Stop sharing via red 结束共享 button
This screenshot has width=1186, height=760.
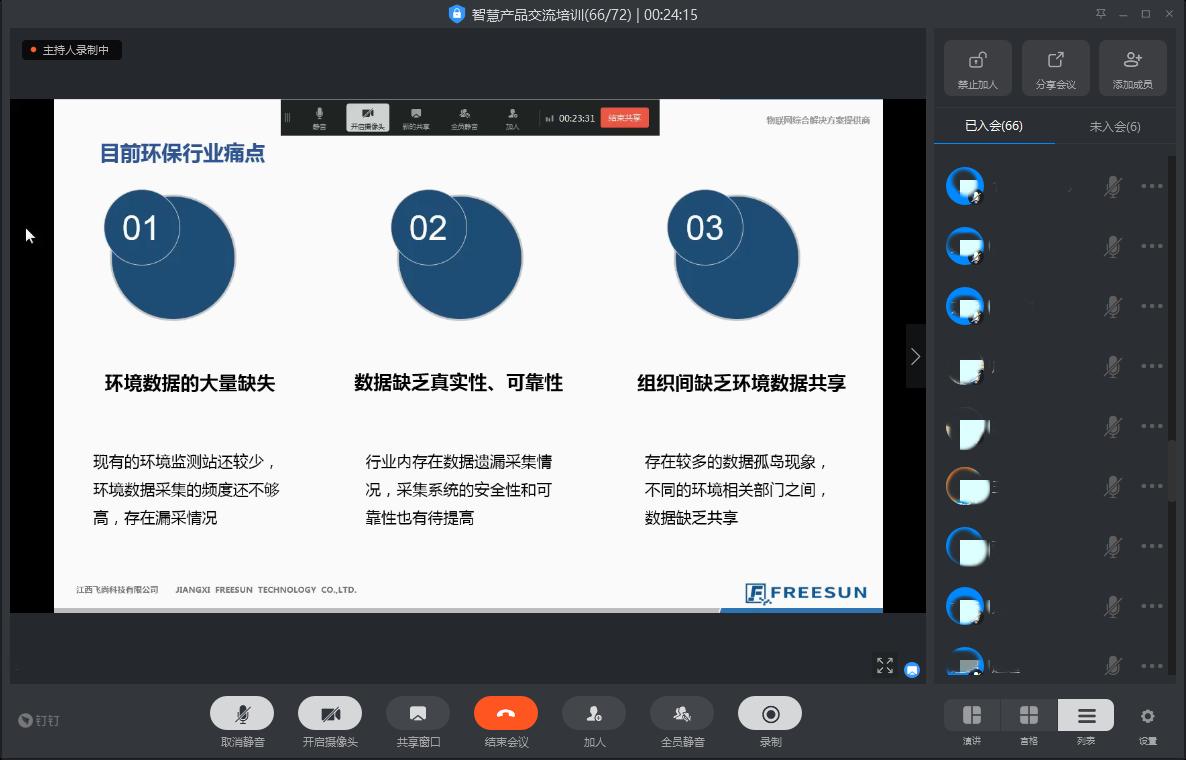623,117
